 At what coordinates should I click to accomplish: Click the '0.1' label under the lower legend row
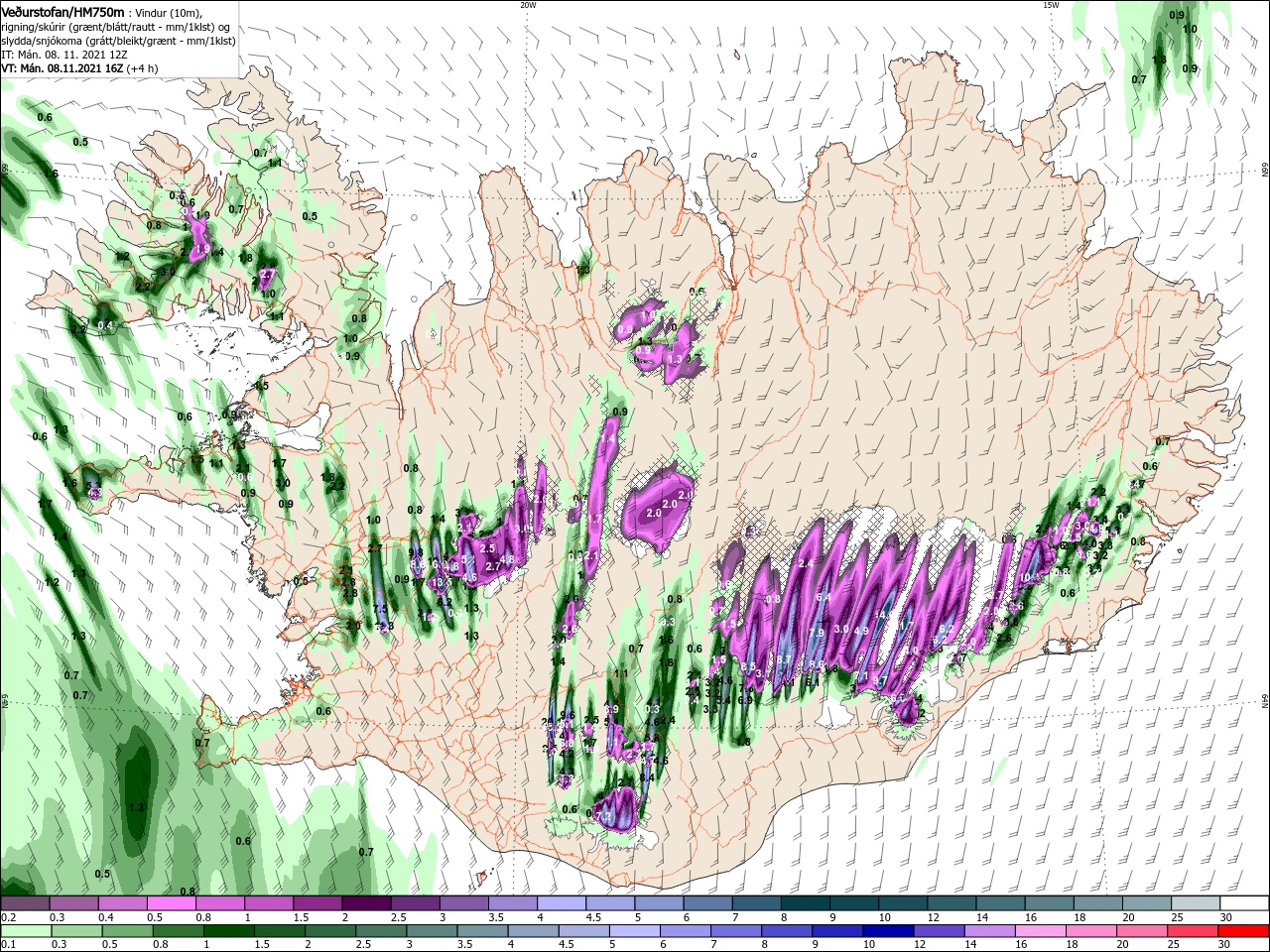point(8,945)
